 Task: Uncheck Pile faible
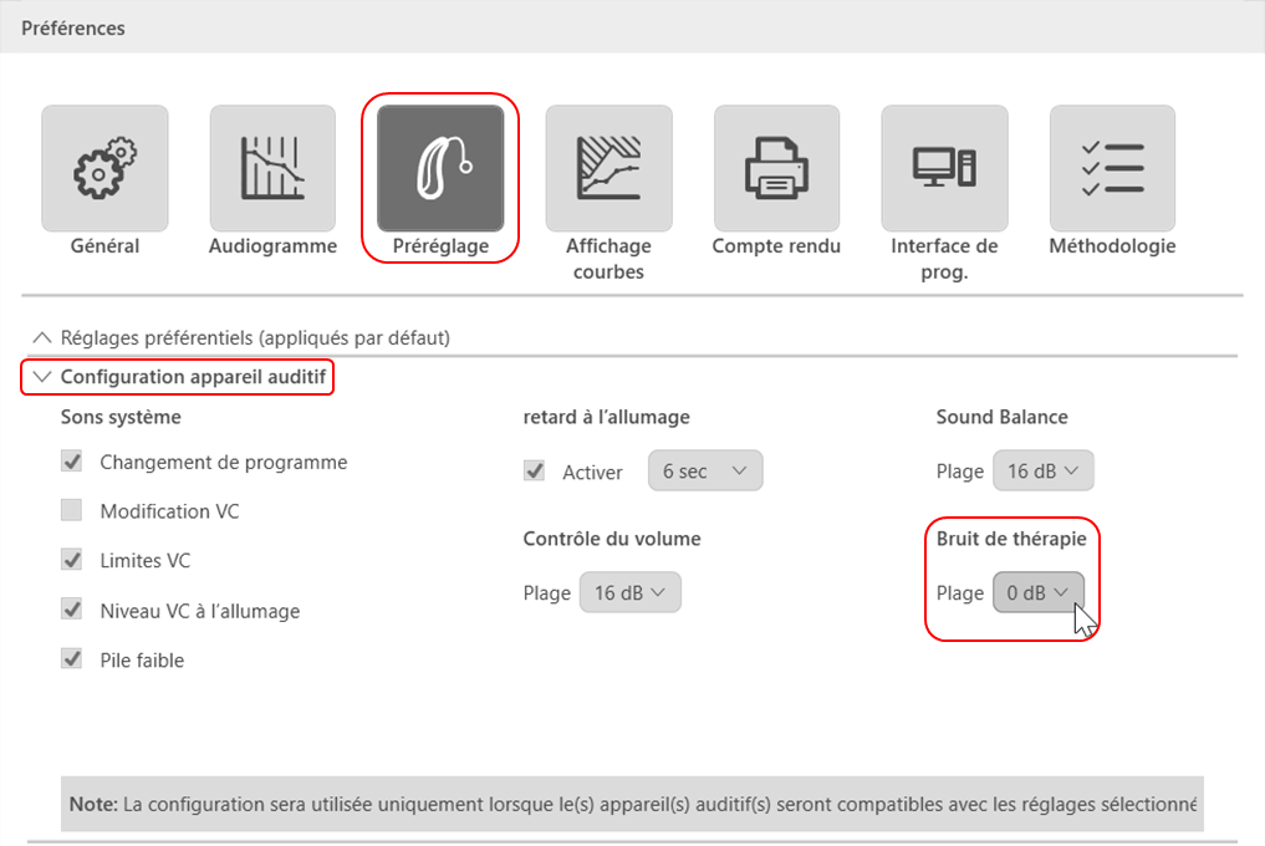pos(71,659)
